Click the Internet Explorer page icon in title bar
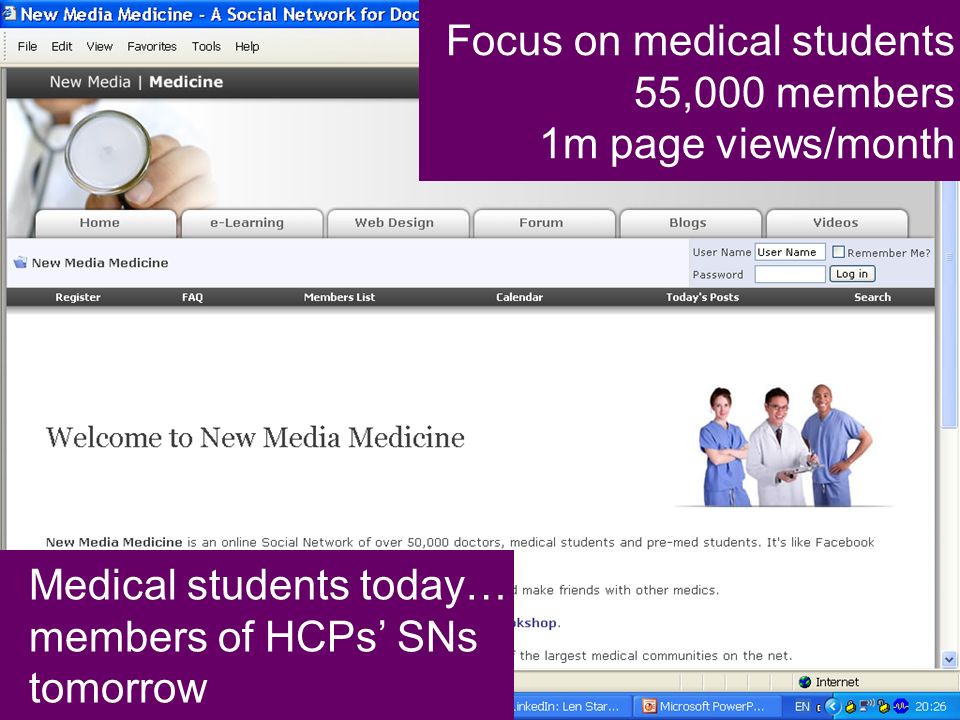This screenshot has height=720, width=960. pyautogui.click(x=9, y=13)
